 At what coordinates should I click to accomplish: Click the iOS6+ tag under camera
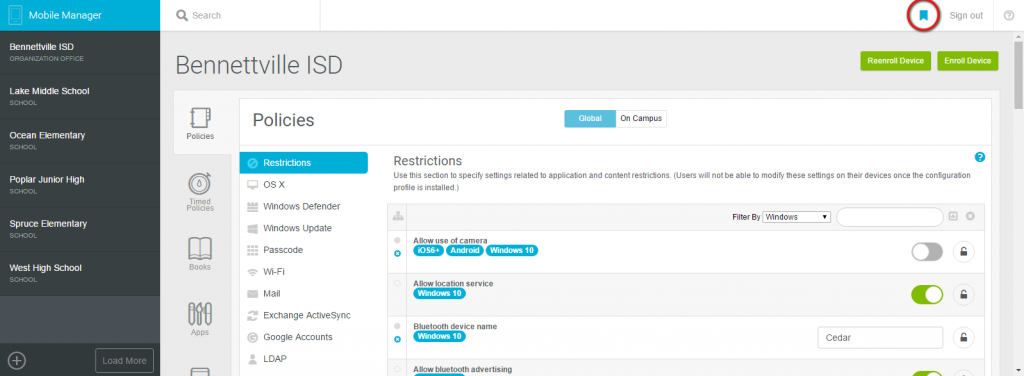tap(428, 250)
